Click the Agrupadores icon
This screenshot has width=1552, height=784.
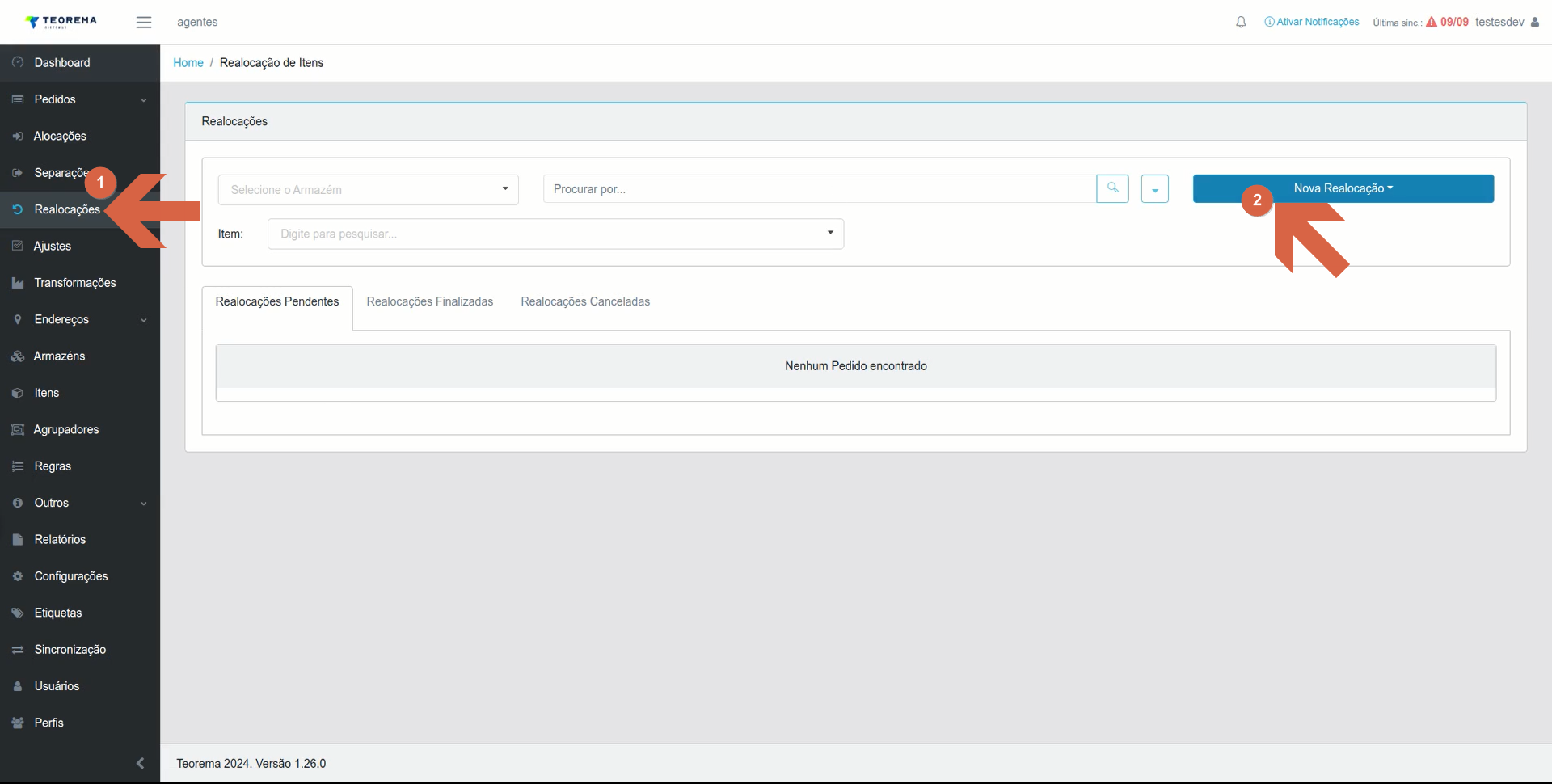(x=18, y=429)
